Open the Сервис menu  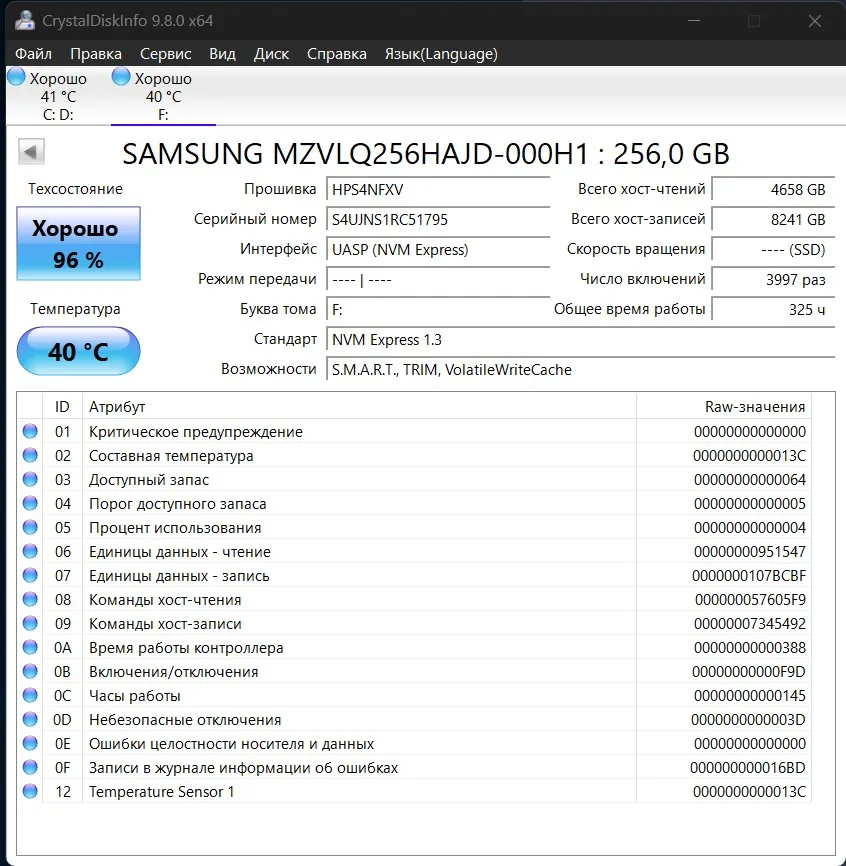point(165,54)
